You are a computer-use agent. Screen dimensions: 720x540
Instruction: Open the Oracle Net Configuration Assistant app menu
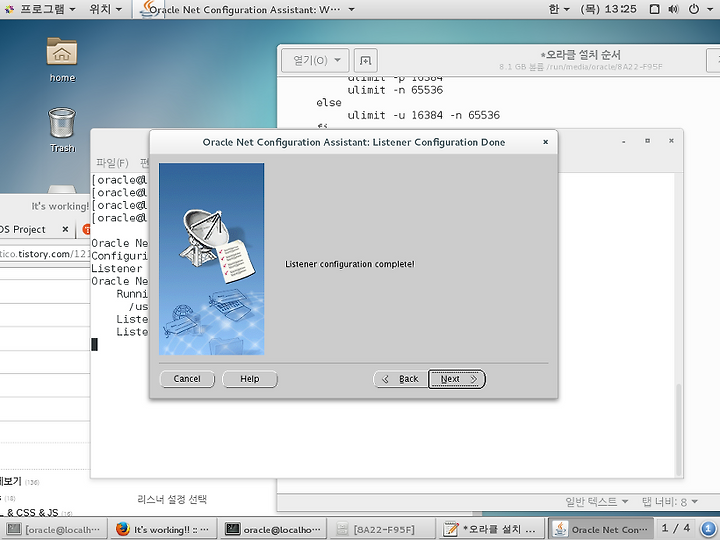coord(247,9)
